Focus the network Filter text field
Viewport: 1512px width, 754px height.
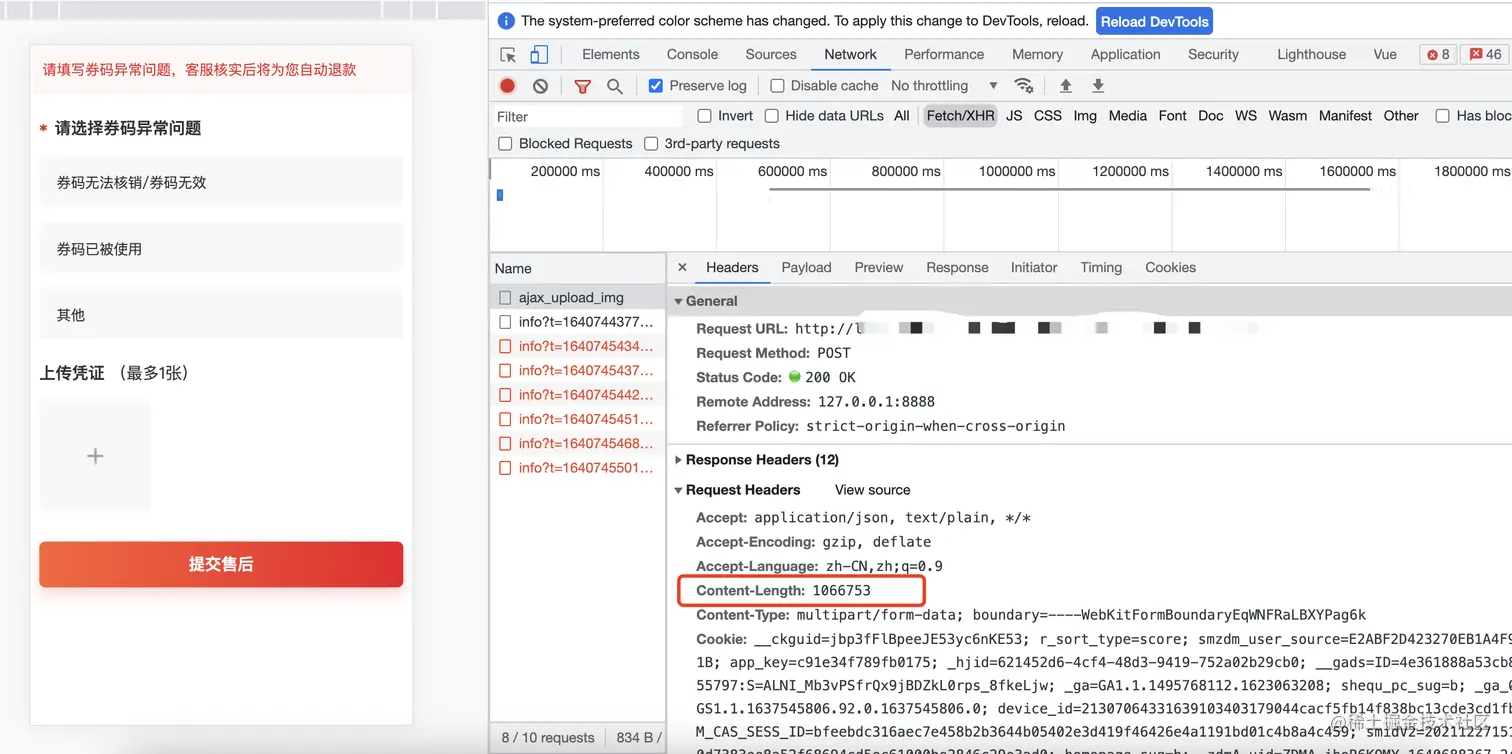[x=590, y=116]
